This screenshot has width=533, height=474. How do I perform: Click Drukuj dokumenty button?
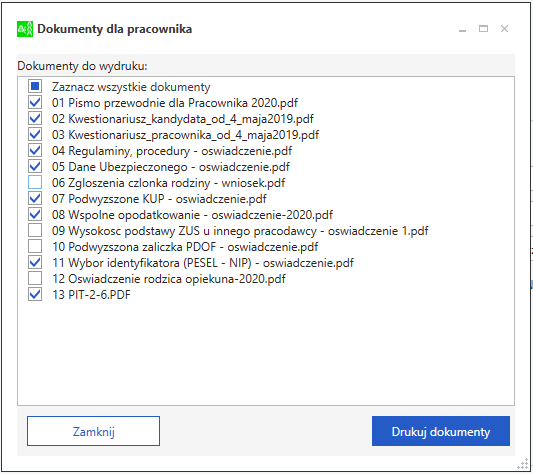(x=441, y=431)
